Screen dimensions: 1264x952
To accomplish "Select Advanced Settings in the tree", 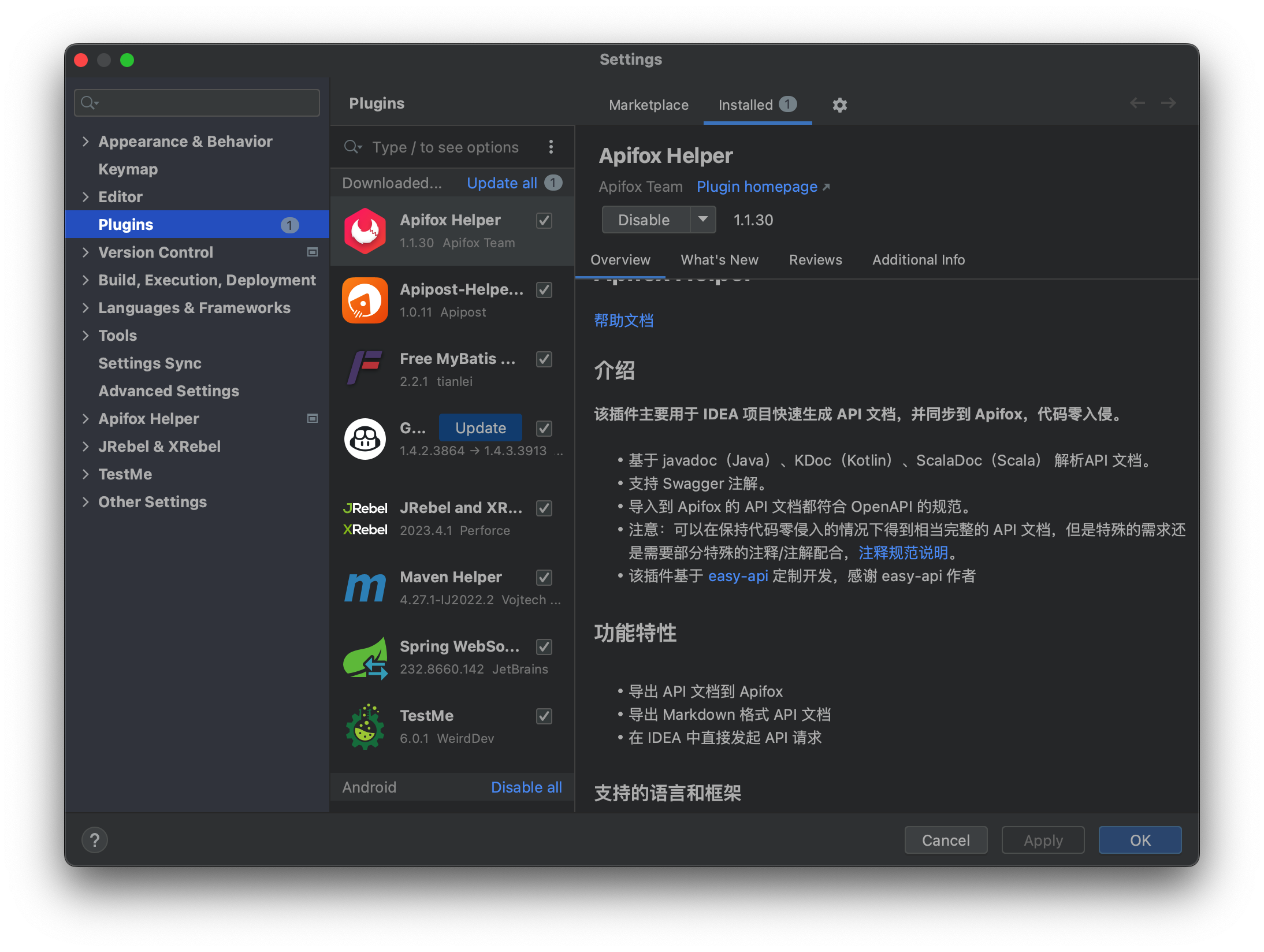I will 169,391.
